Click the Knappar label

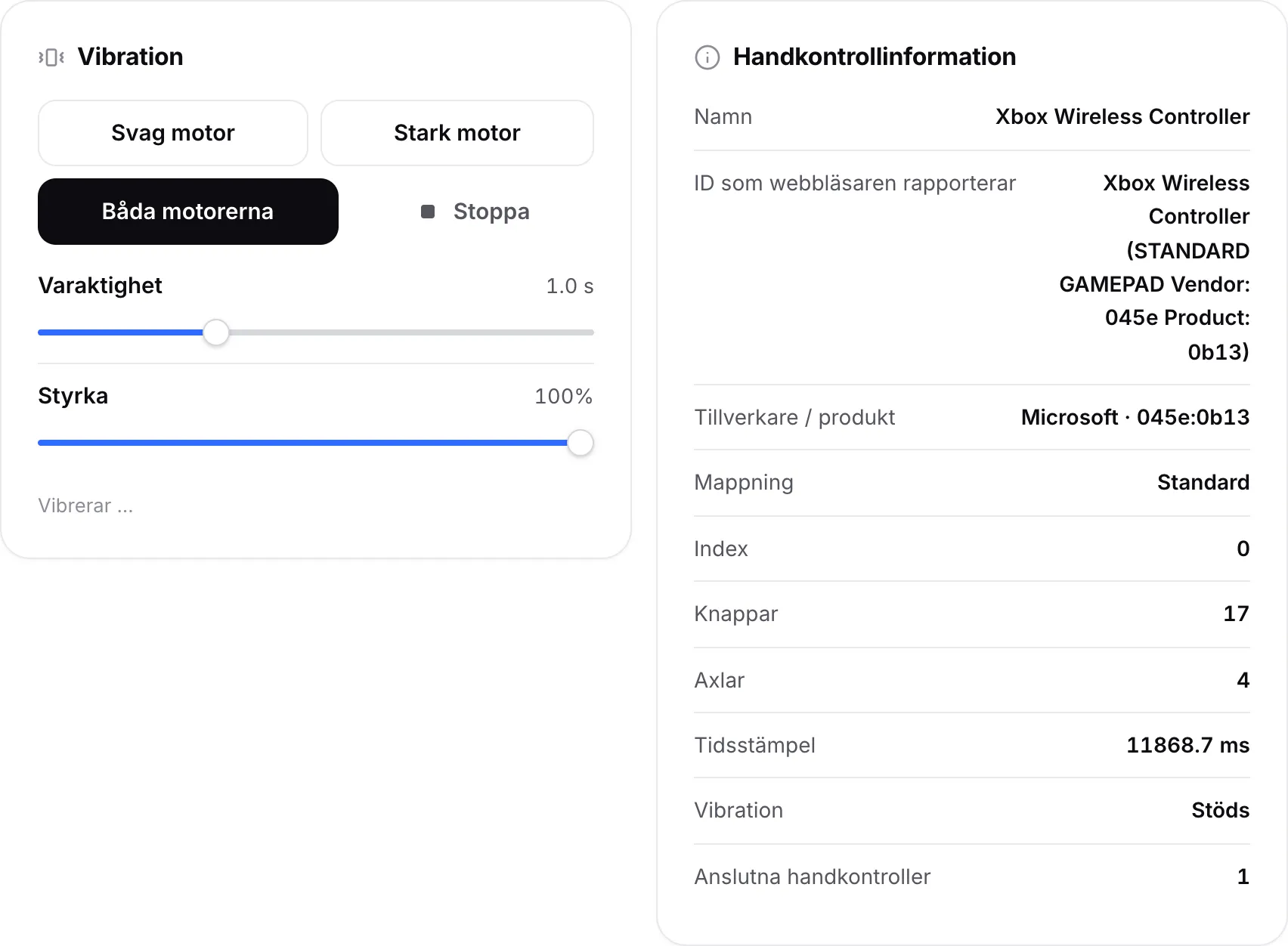click(736, 614)
